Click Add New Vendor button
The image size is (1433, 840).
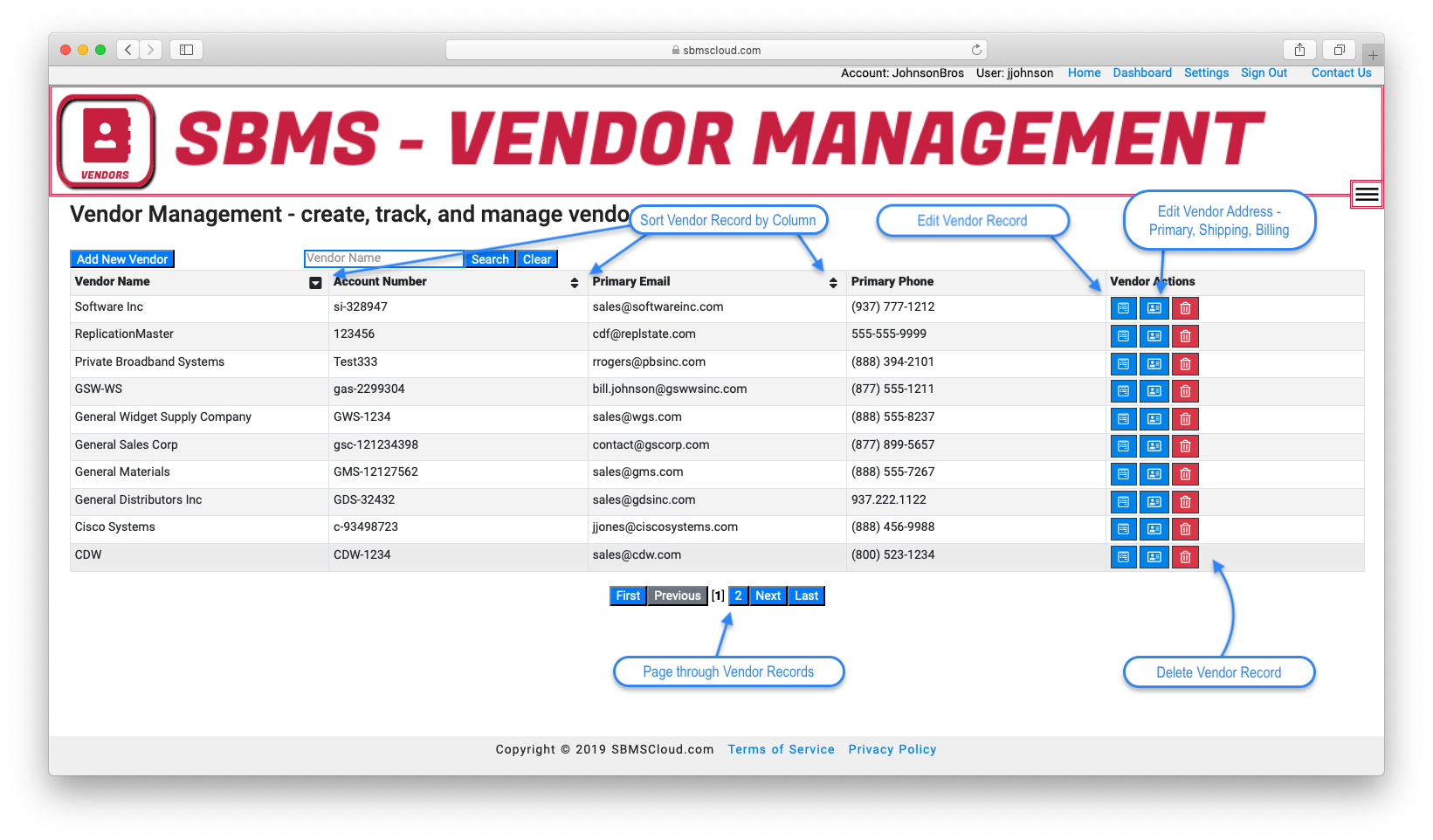[122, 259]
